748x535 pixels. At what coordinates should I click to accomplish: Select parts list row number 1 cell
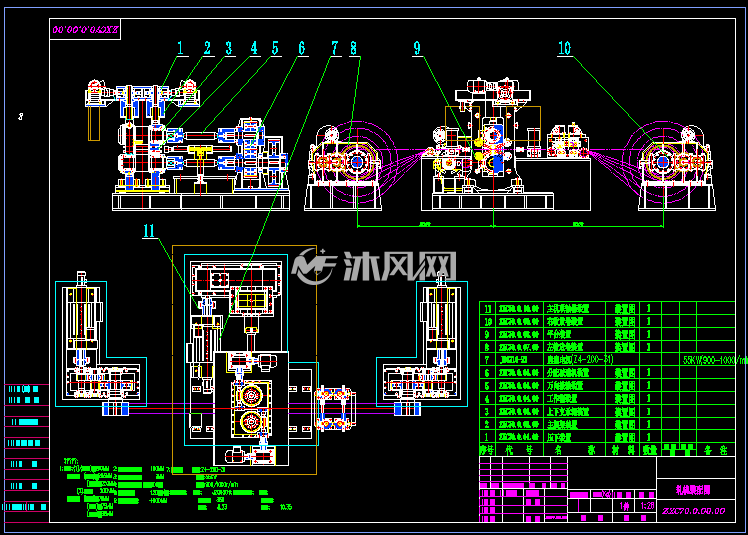tap(488, 437)
